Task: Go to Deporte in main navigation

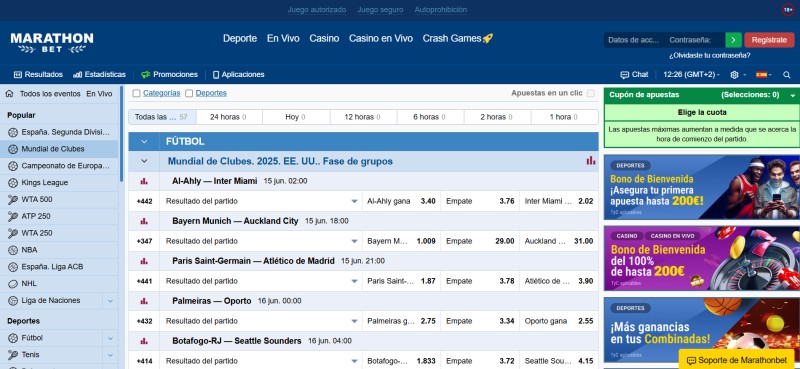Action: [x=240, y=38]
